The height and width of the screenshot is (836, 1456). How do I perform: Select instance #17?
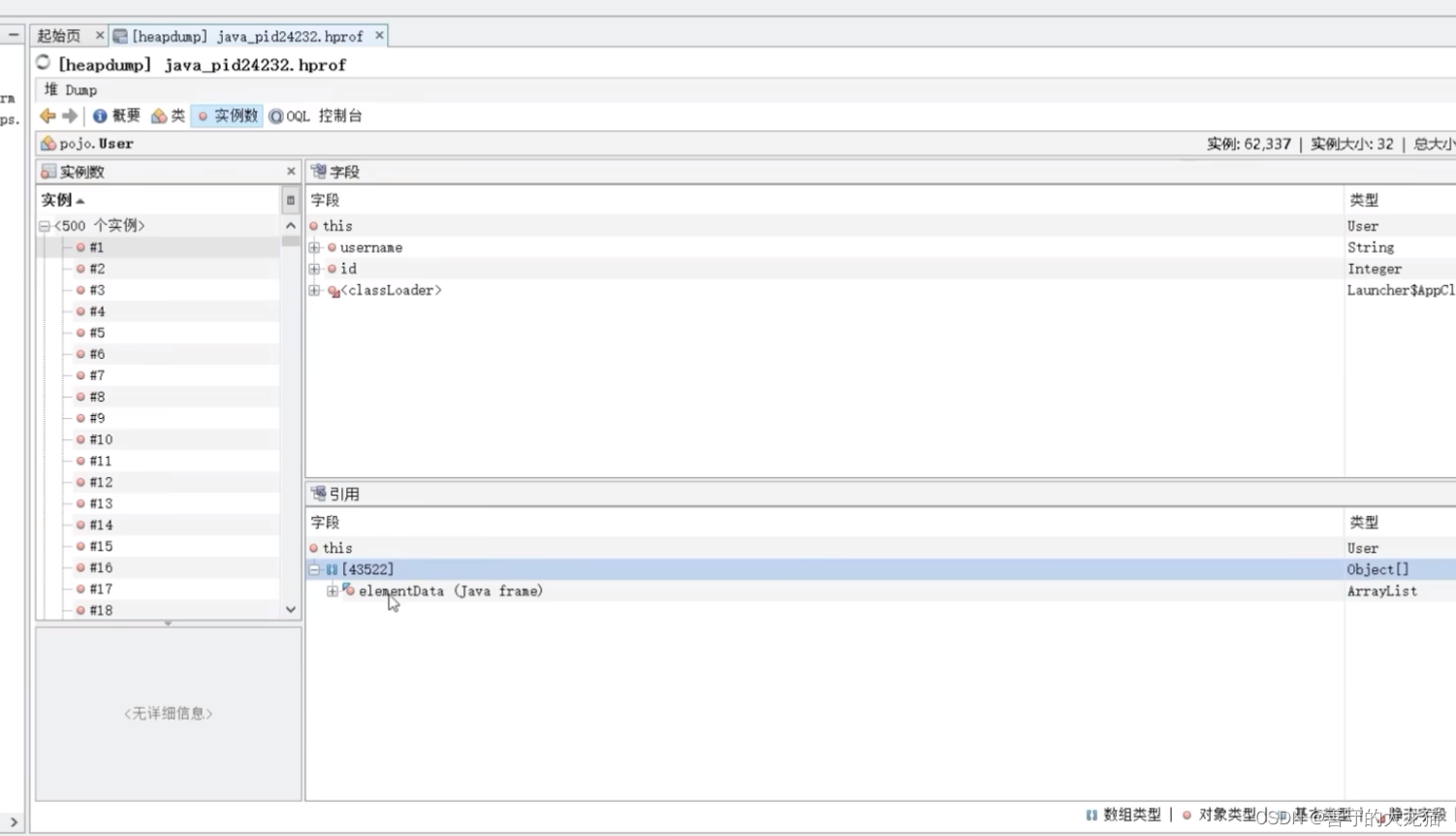click(x=158, y=589)
